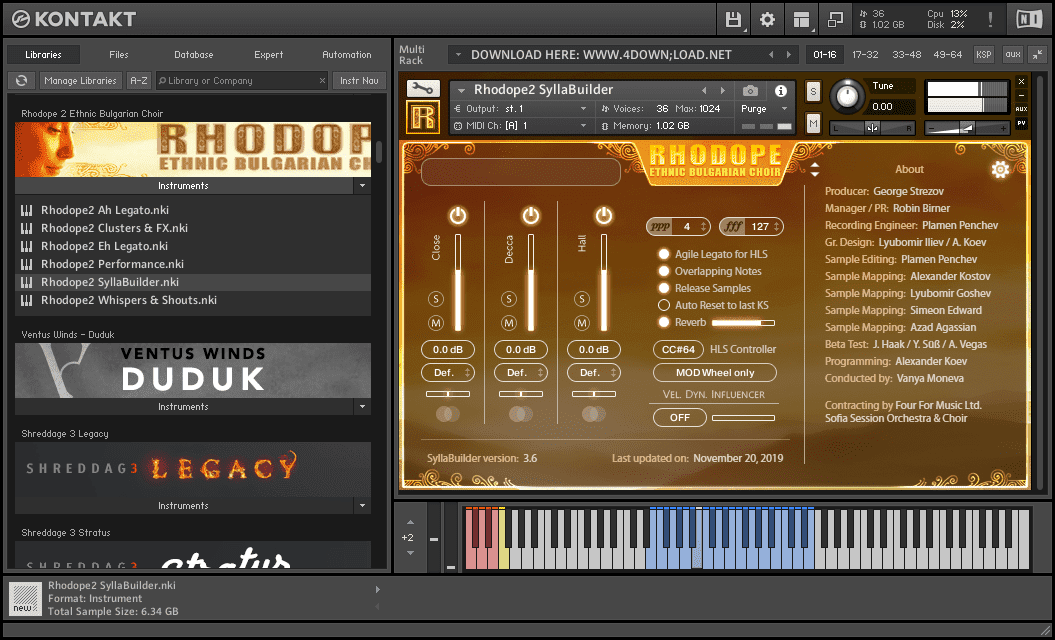Toggle Release Samples option

[664, 288]
